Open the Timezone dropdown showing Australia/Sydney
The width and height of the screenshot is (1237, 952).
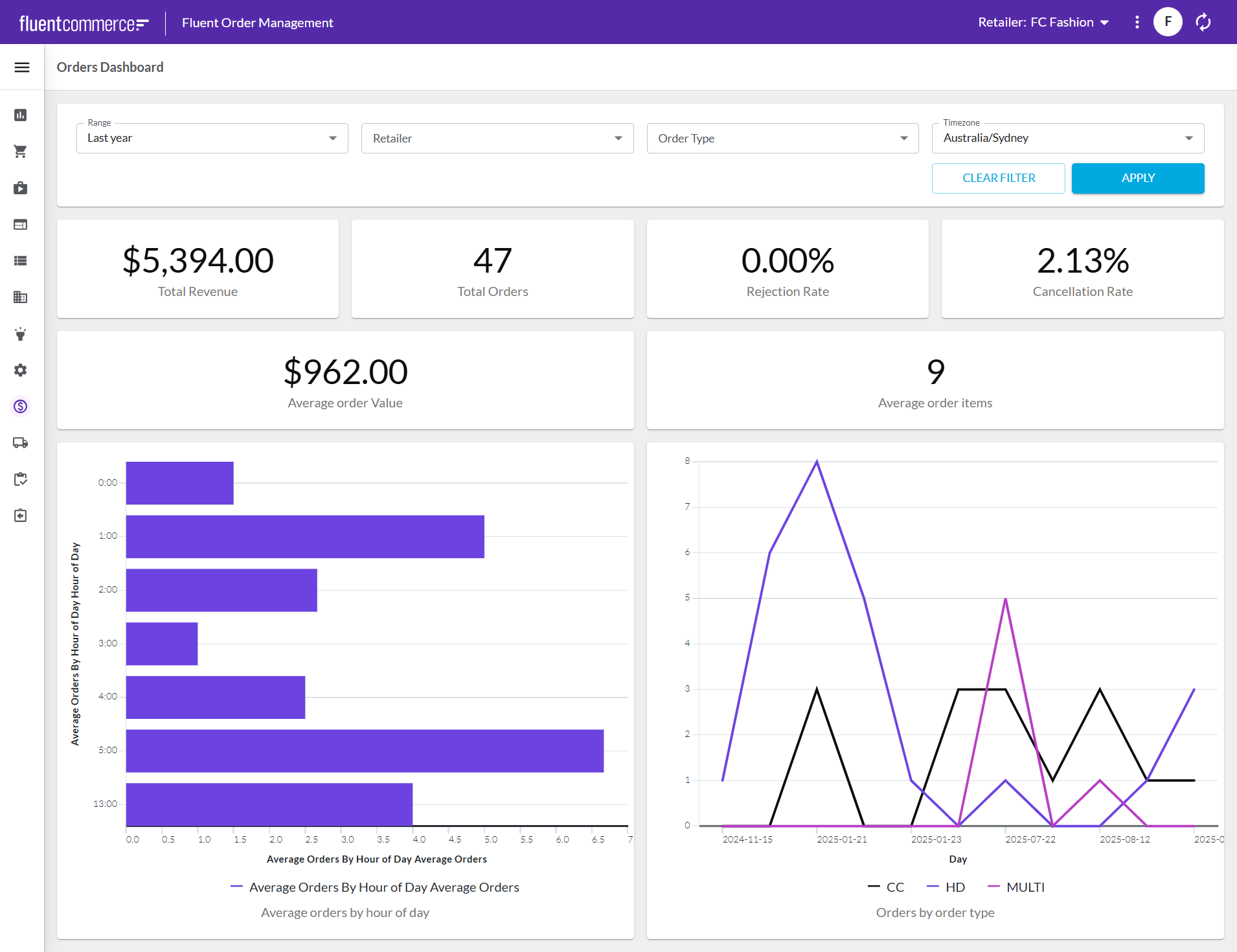point(1067,138)
